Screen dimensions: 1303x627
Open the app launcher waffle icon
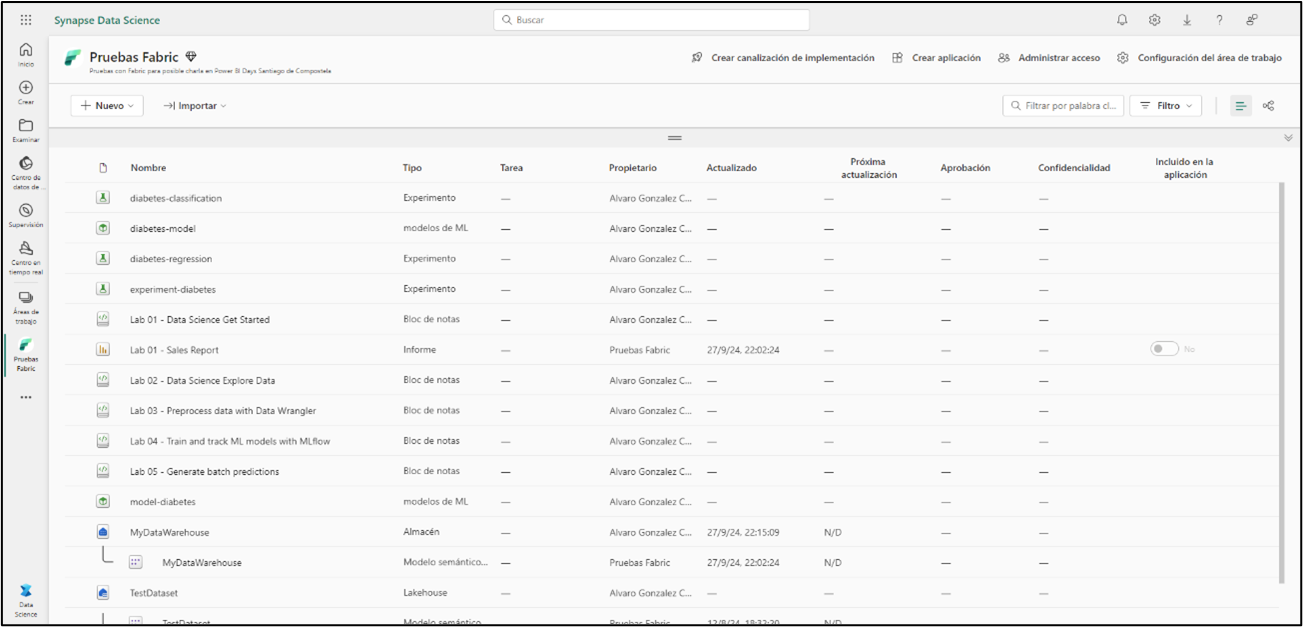26,20
